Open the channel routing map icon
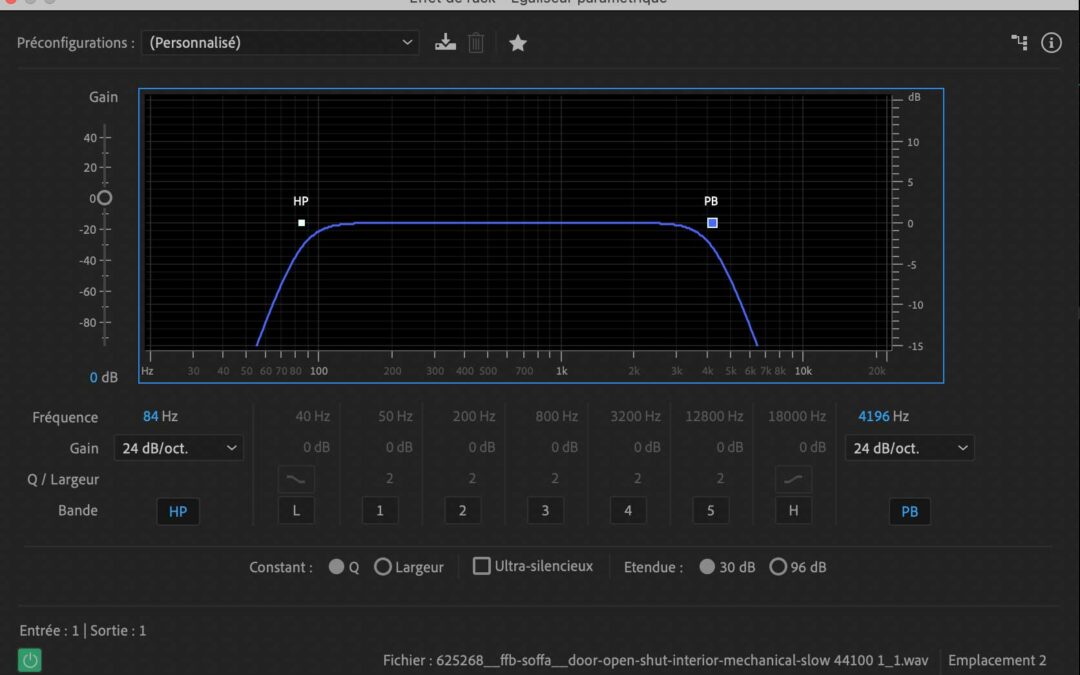The image size is (1080, 675). point(1019,42)
